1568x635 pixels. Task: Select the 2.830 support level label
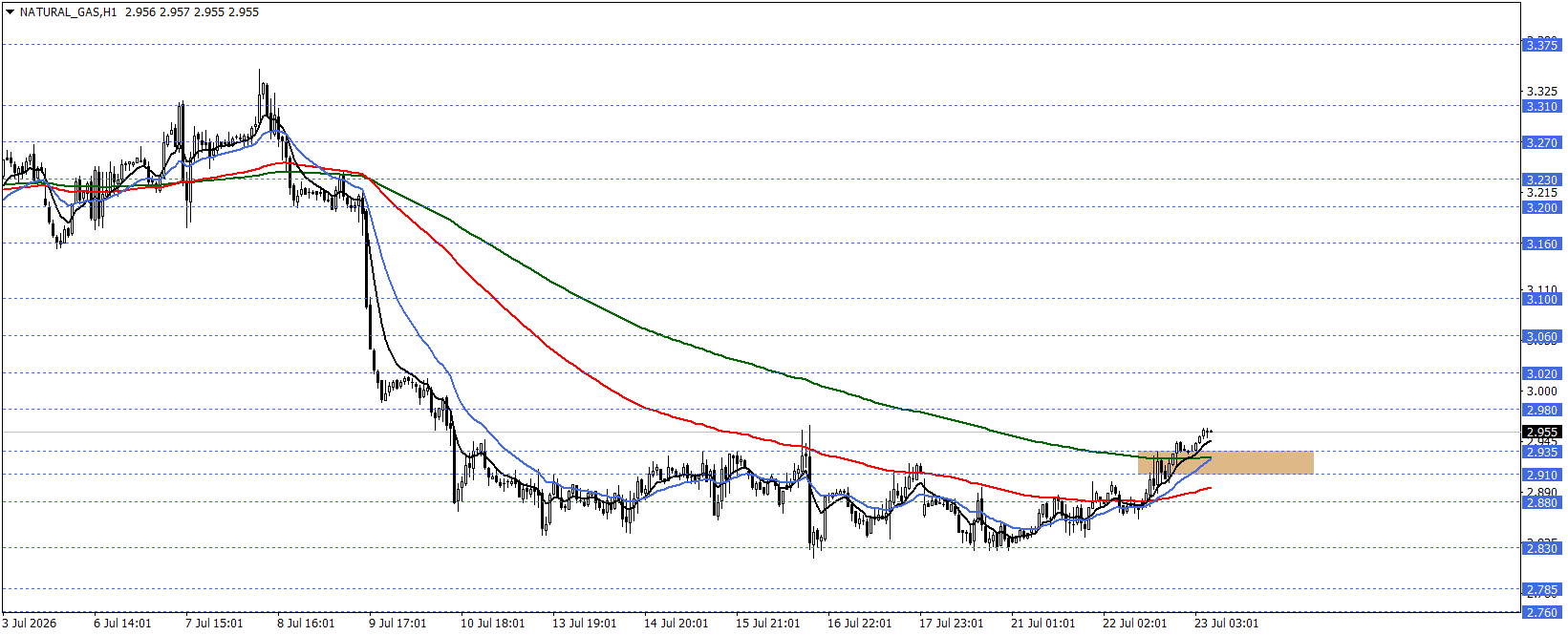(1541, 548)
